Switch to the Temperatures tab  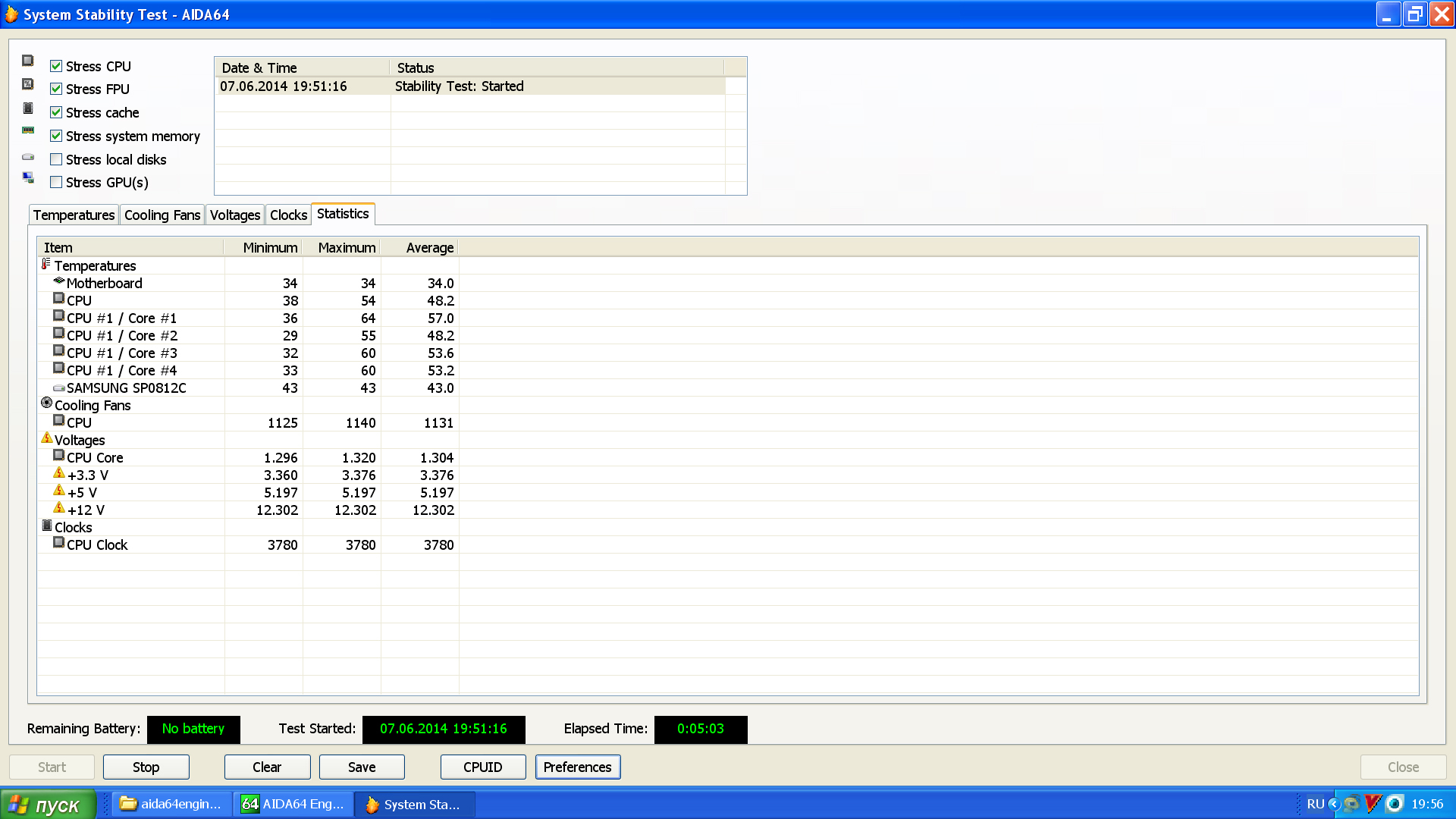(74, 215)
